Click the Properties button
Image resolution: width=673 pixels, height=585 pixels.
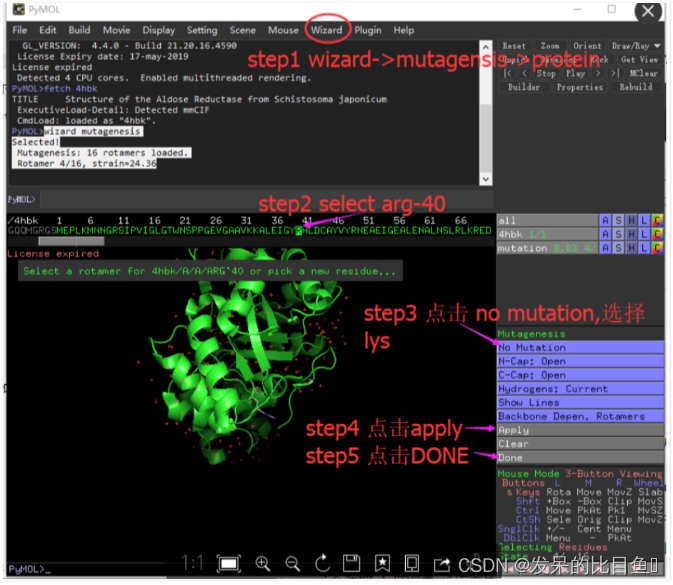click(580, 87)
